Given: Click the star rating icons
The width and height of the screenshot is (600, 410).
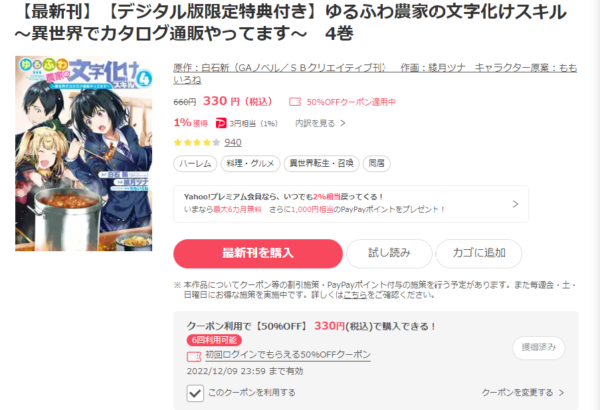Looking at the screenshot, I should click(197, 142).
